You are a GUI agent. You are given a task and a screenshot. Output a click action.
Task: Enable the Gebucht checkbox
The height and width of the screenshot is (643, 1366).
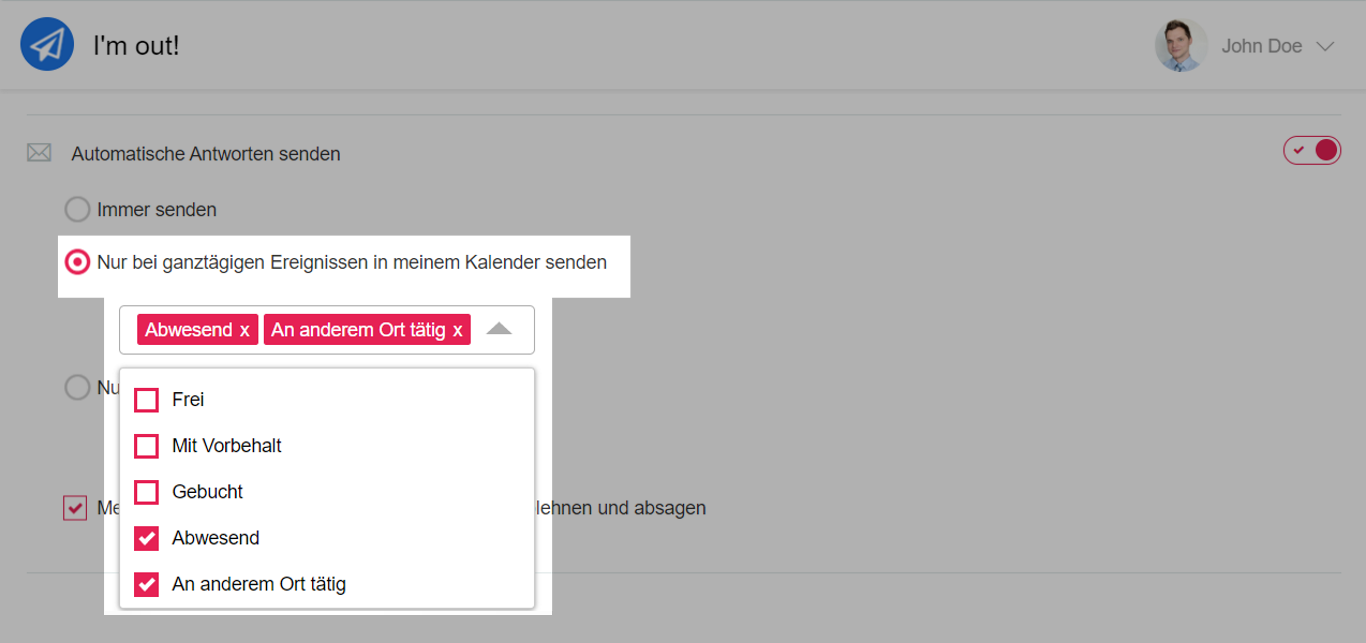[x=147, y=492]
